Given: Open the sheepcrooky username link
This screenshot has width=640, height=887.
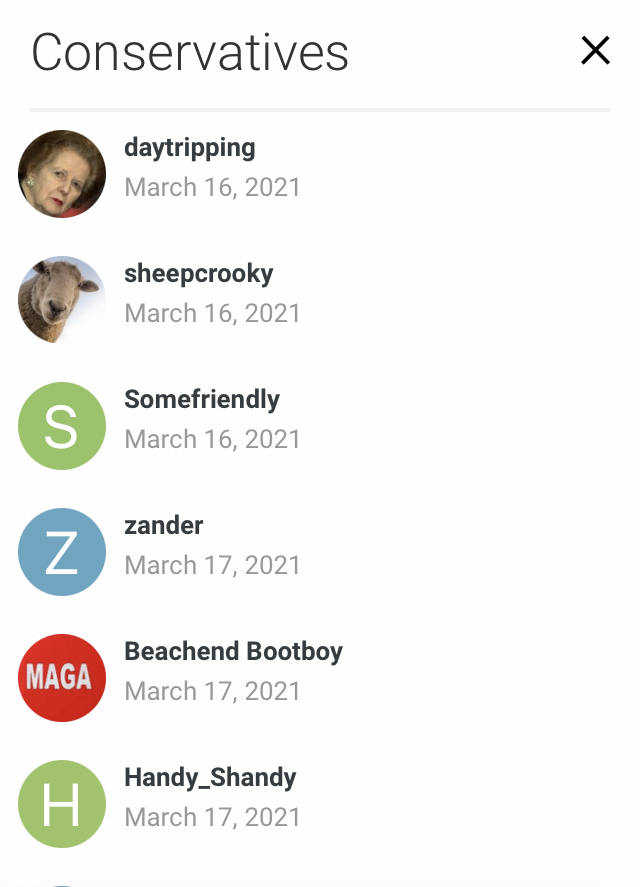Looking at the screenshot, I should pyautogui.click(x=199, y=274).
